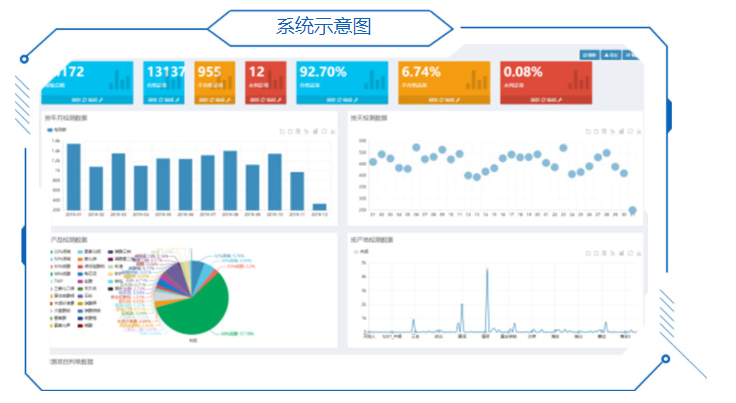Switch the daily scatter chart to line type icon
The image size is (736, 403).
(x=613, y=131)
